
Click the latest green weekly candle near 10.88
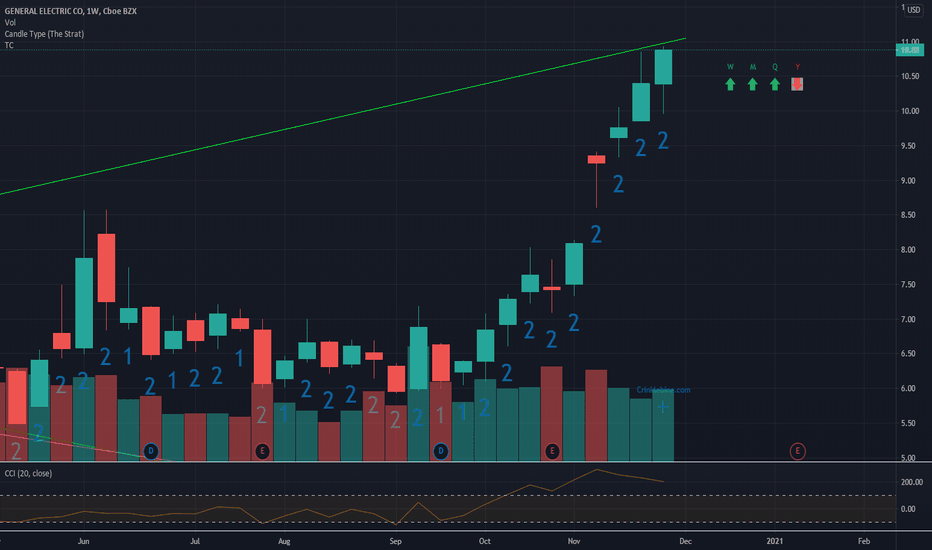(x=663, y=67)
